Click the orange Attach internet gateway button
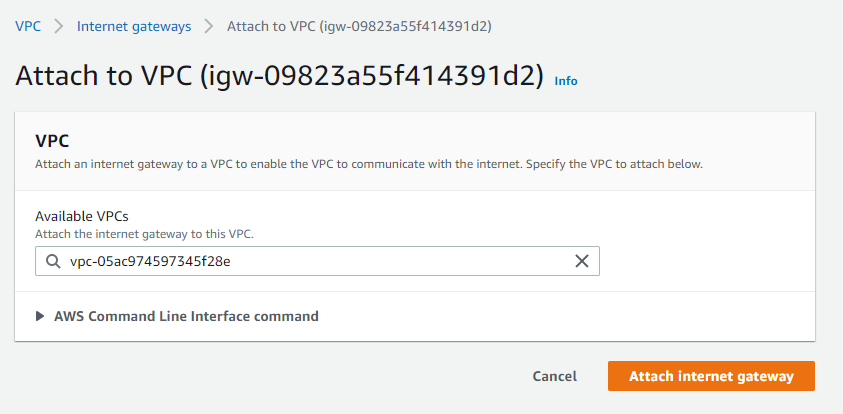This screenshot has width=843, height=414. click(711, 376)
